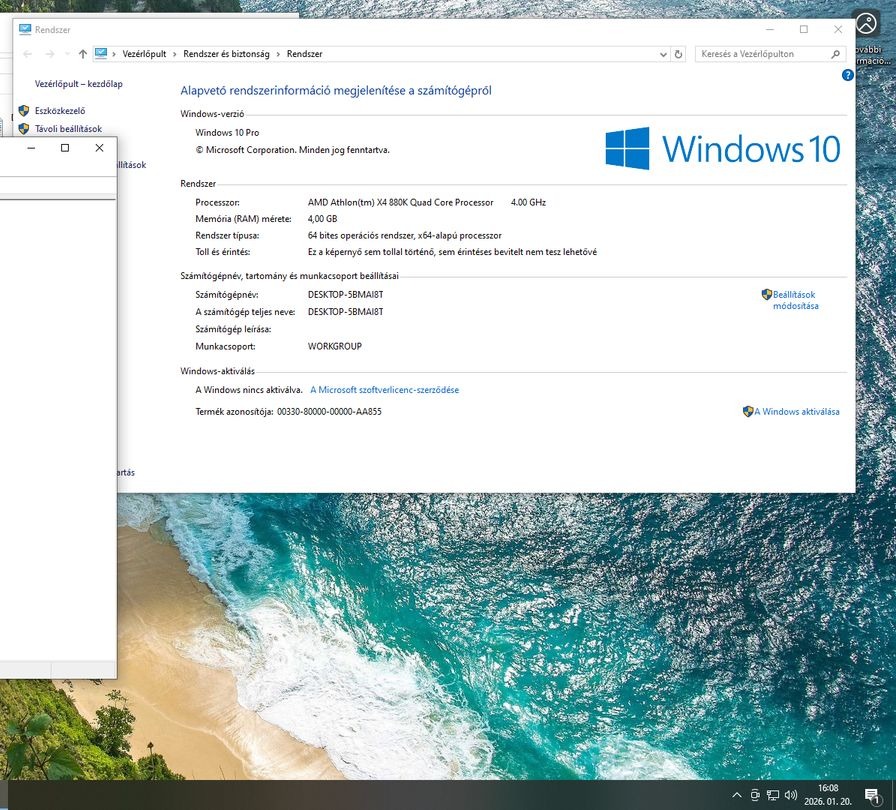896x810 pixels.
Task: Select the Vezérlőpult breadcrumb
Action: pyautogui.click(x=145, y=54)
